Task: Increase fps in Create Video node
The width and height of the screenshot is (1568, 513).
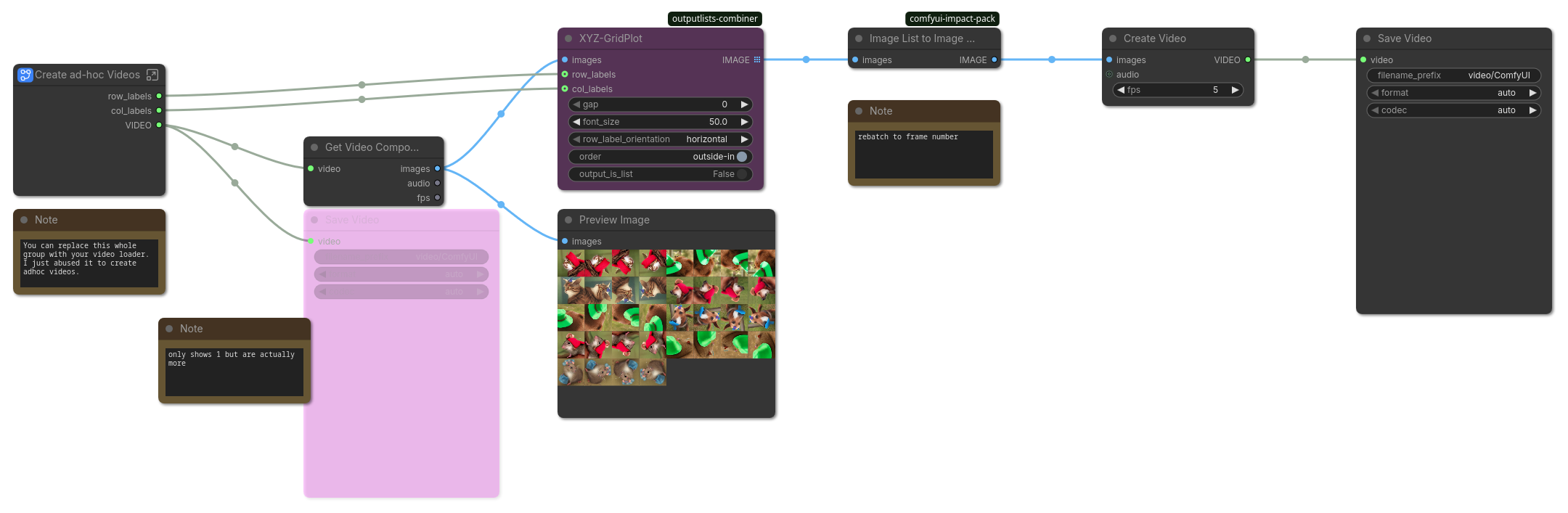Action: [x=1235, y=90]
